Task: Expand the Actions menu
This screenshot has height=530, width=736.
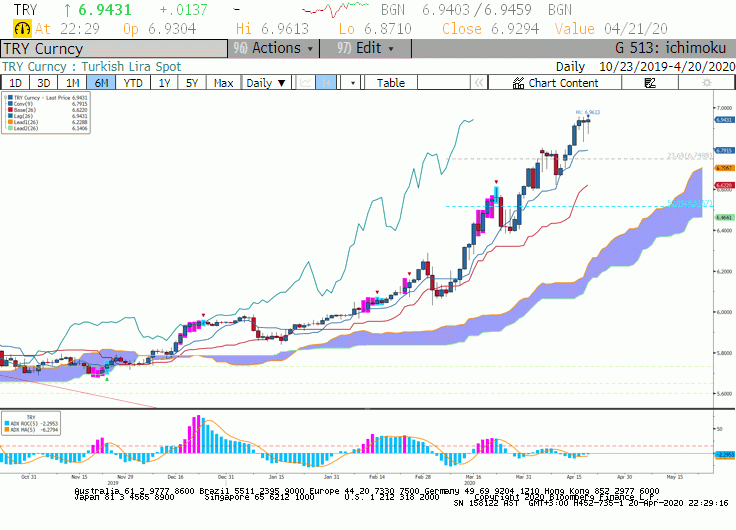Action: (x=274, y=48)
